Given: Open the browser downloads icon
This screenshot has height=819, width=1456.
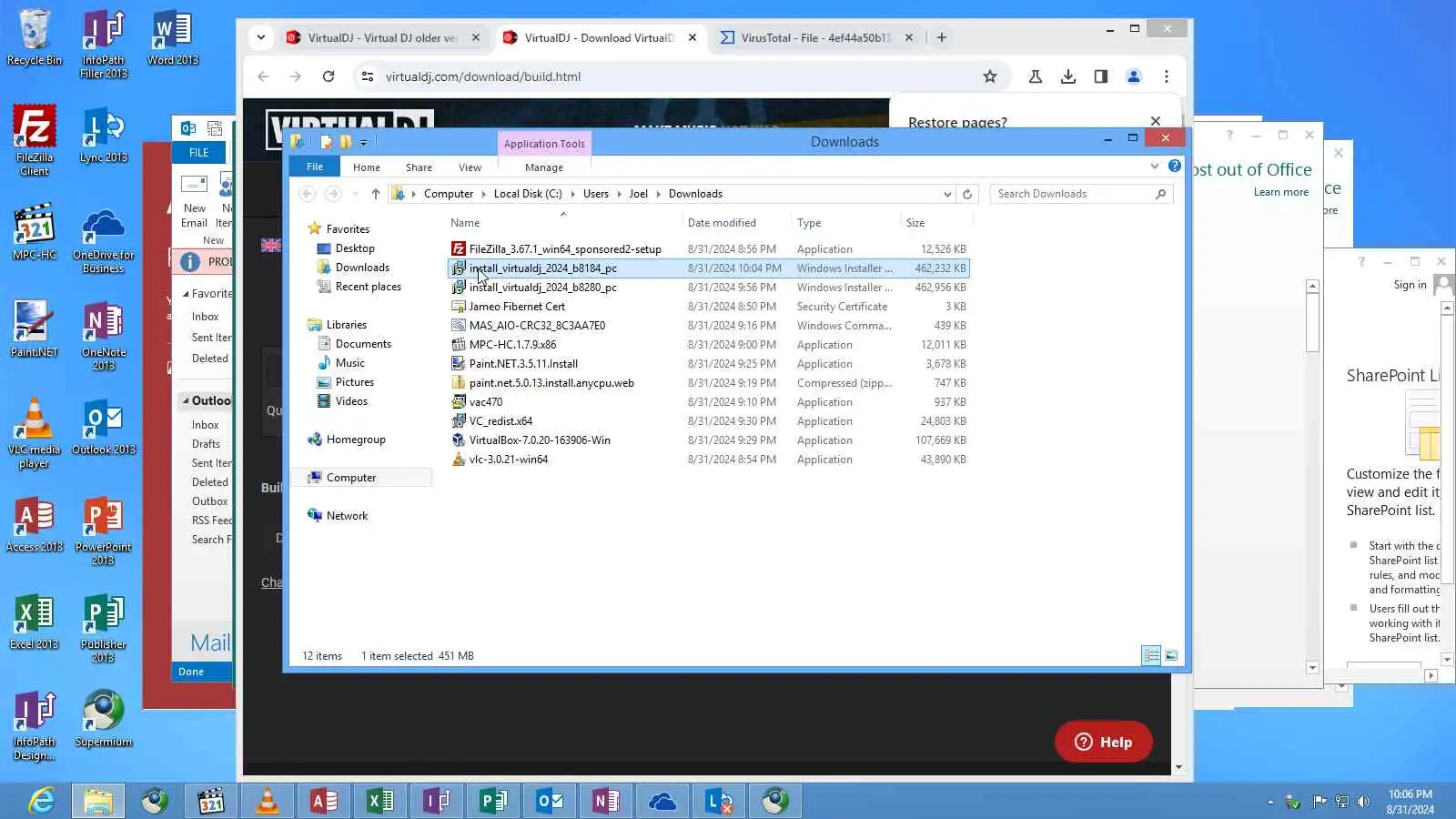Looking at the screenshot, I should tap(1068, 76).
